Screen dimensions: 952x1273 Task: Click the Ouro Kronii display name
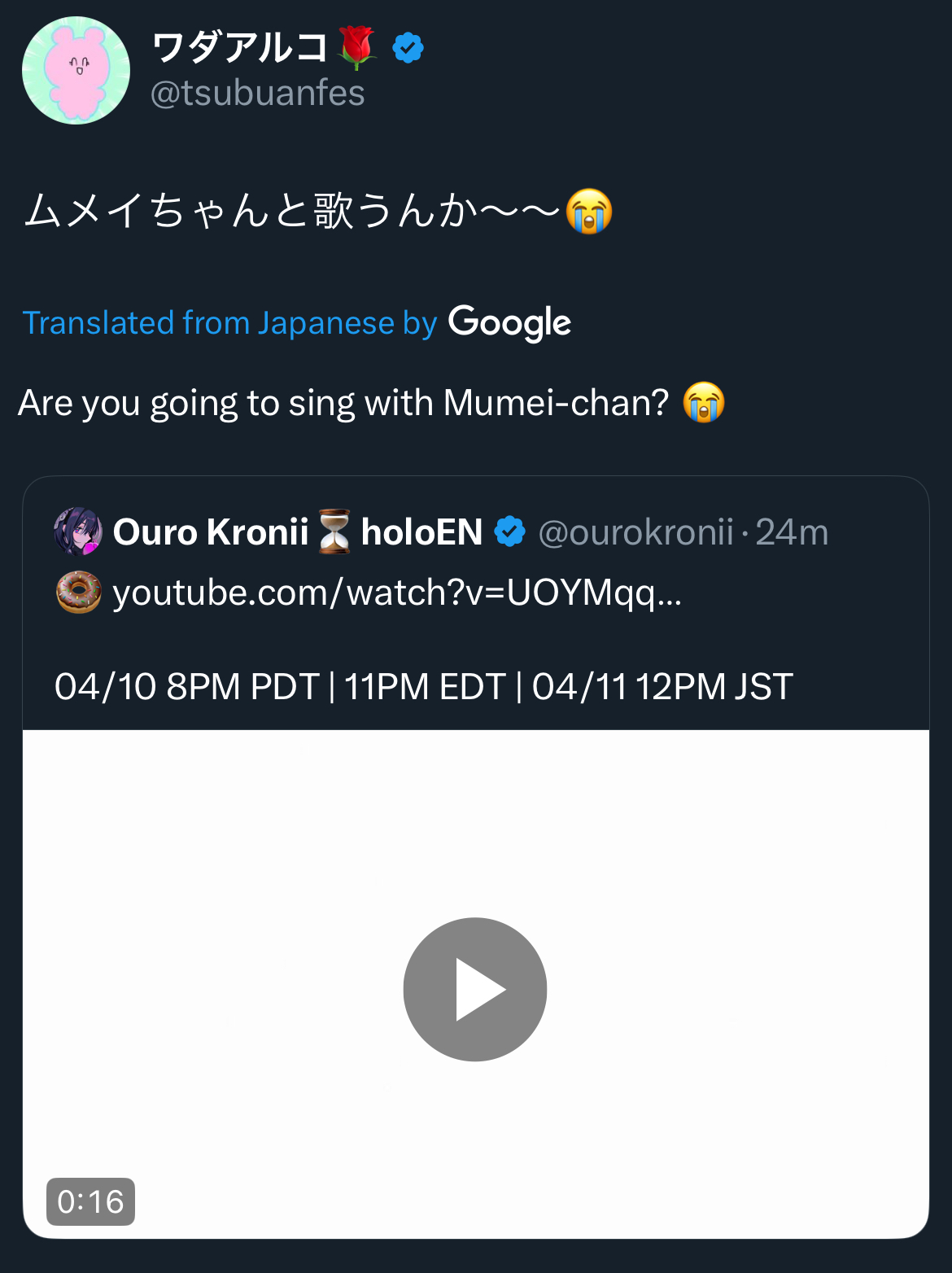point(211,532)
